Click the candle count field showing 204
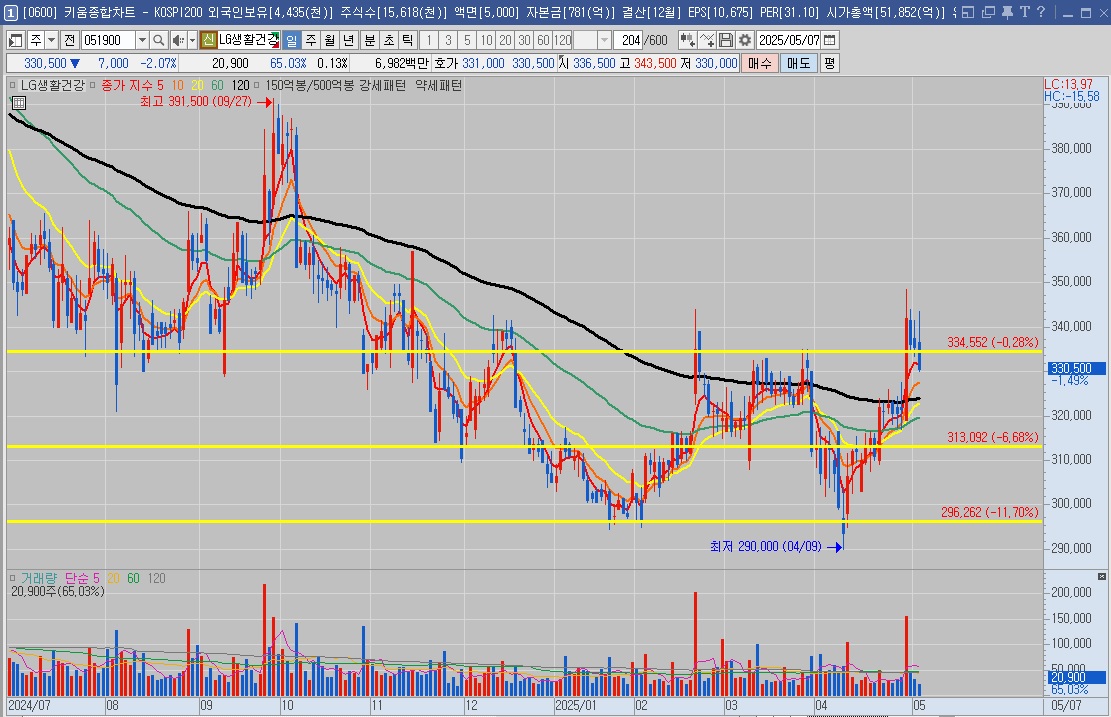Image resolution: width=1111 pixels, height=717 pixels. click(x=628, y=40)
